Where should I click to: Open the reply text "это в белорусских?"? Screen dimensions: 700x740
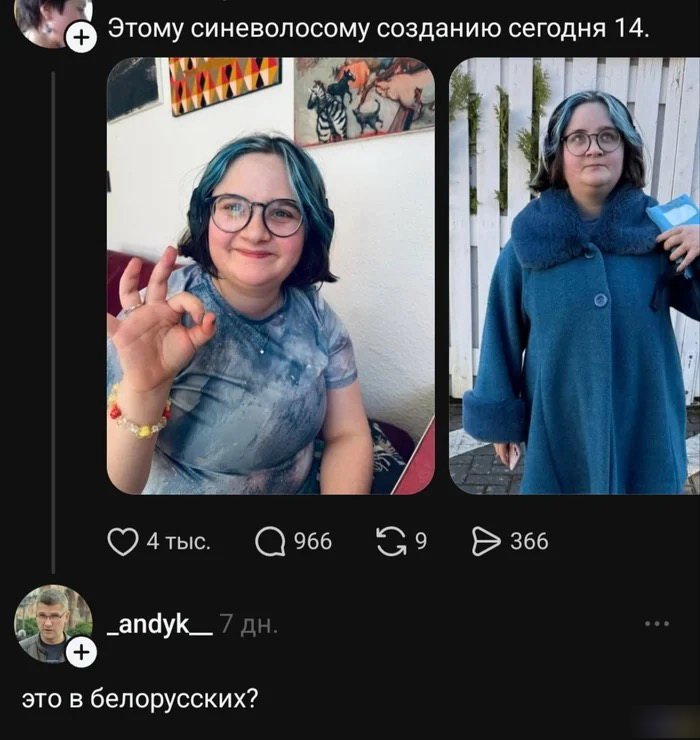click(x=140, y=698)
